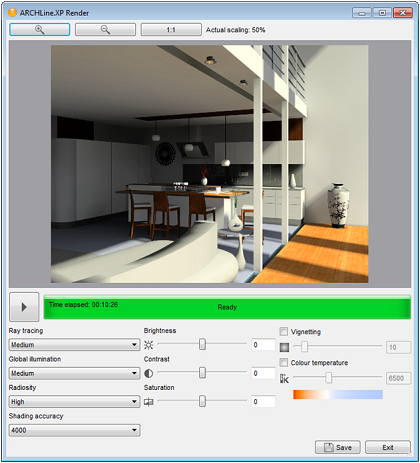The height and width of the screenshot is (463, 420).
Task: Click the colour temperature Kelvin icon
Action: [x=284, y=378]
